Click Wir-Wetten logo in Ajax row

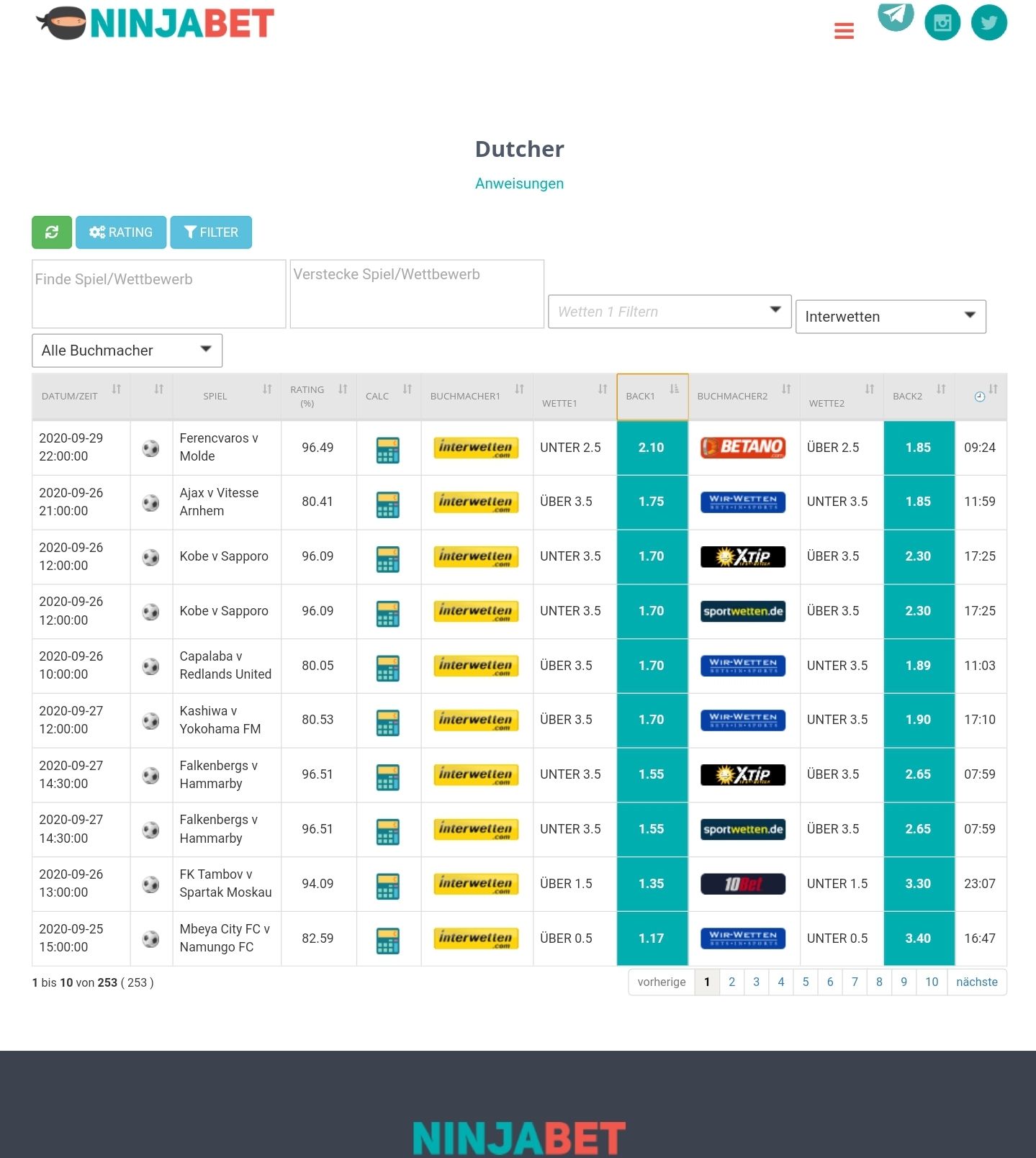click(743, 502)
